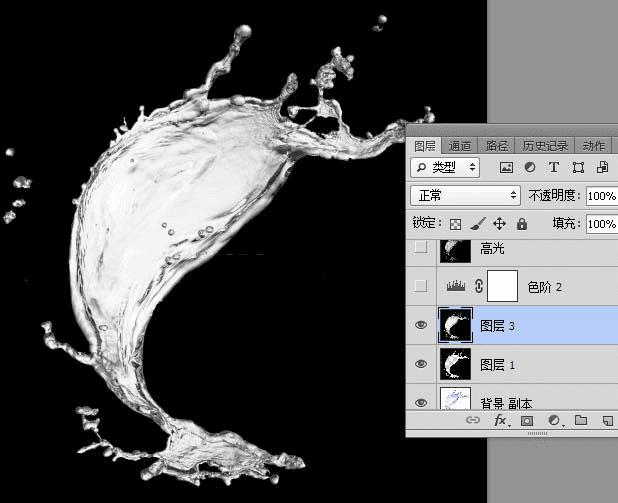Add a layer mask

[527, 421]
